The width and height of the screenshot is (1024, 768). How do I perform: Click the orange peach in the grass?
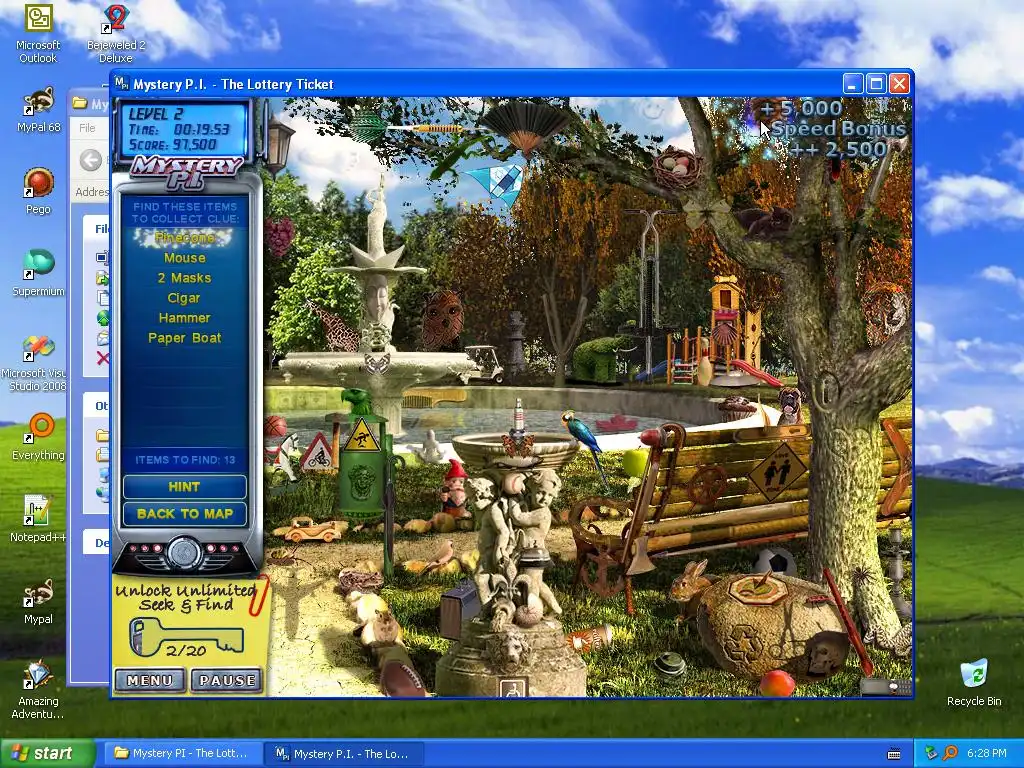coord(777,683)
